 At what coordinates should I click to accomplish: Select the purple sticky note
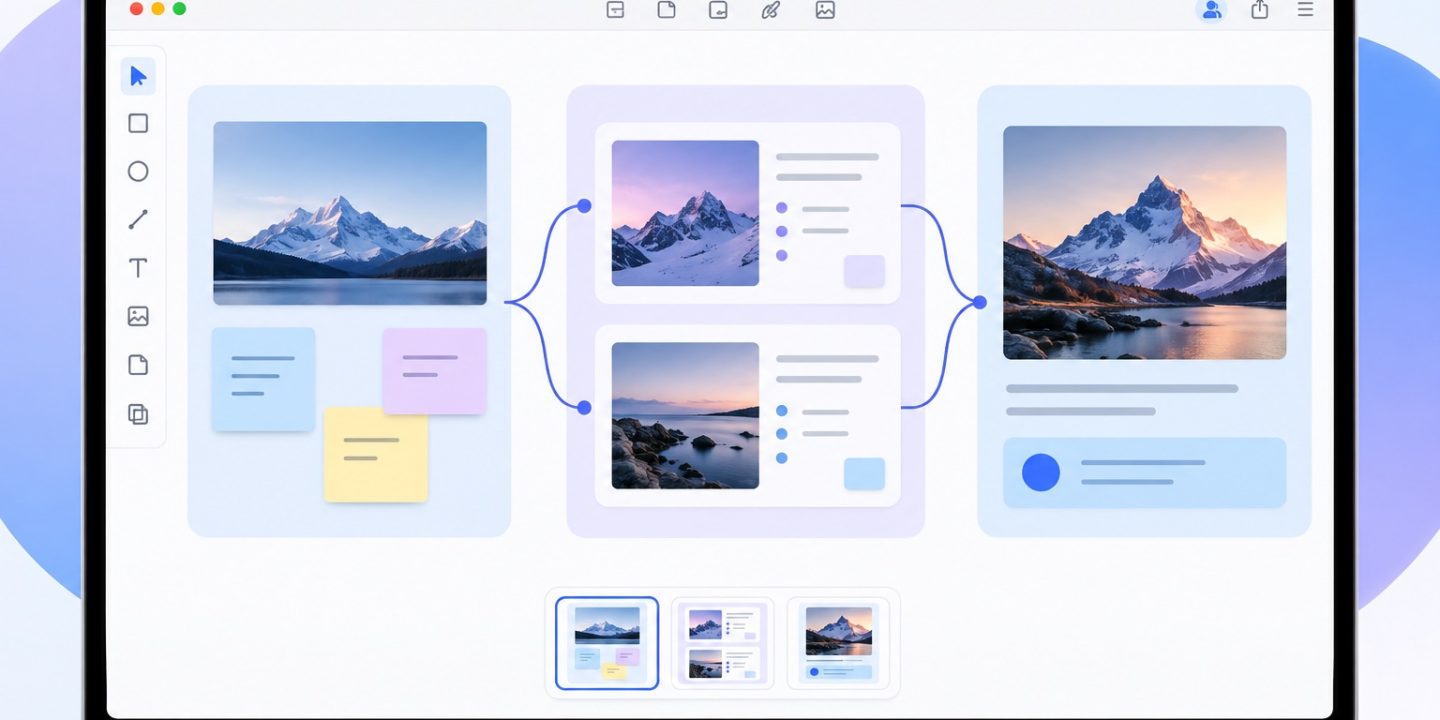(434, 370)
